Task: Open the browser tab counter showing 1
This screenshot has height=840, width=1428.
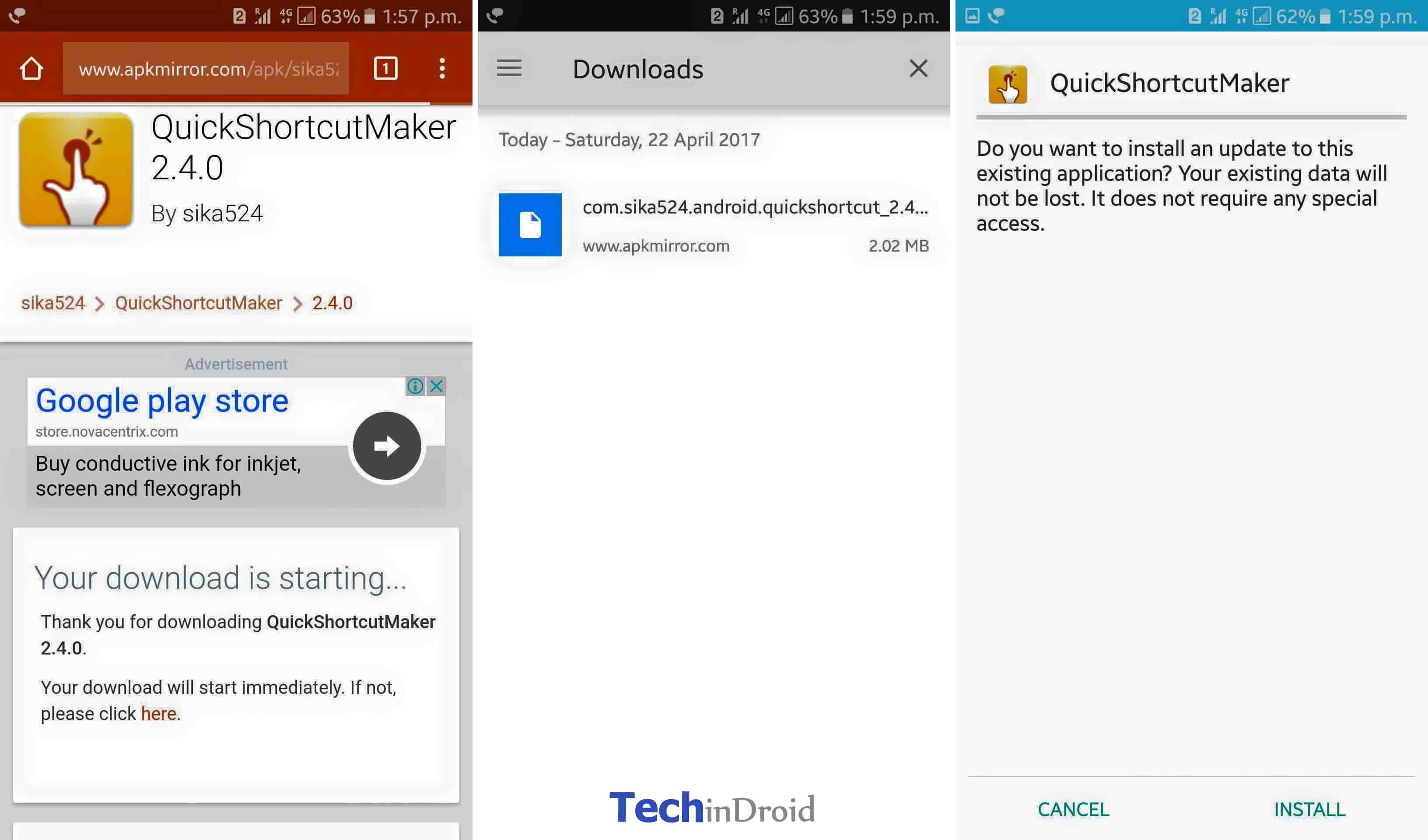Action: (x=385, y=69)
